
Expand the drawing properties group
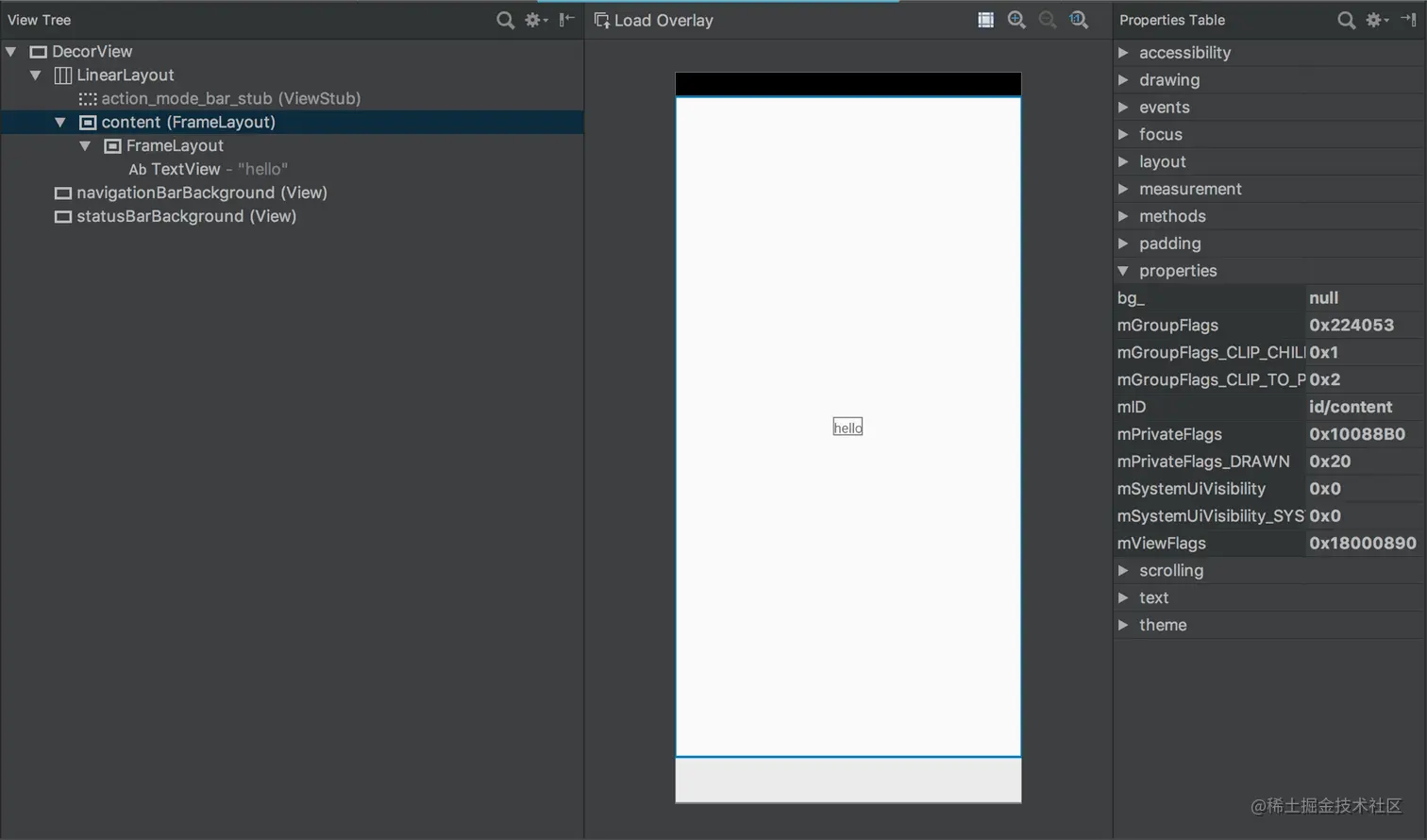coord(1123,80)
